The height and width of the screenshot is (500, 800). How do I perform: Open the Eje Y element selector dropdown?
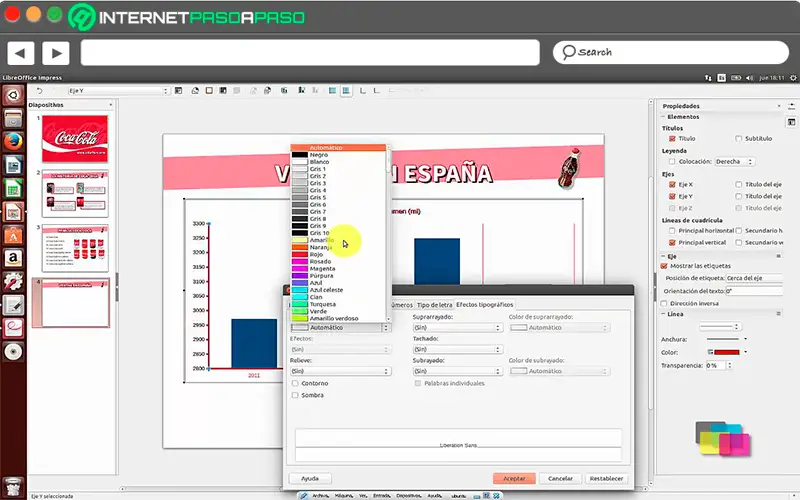tap(118, 91)
